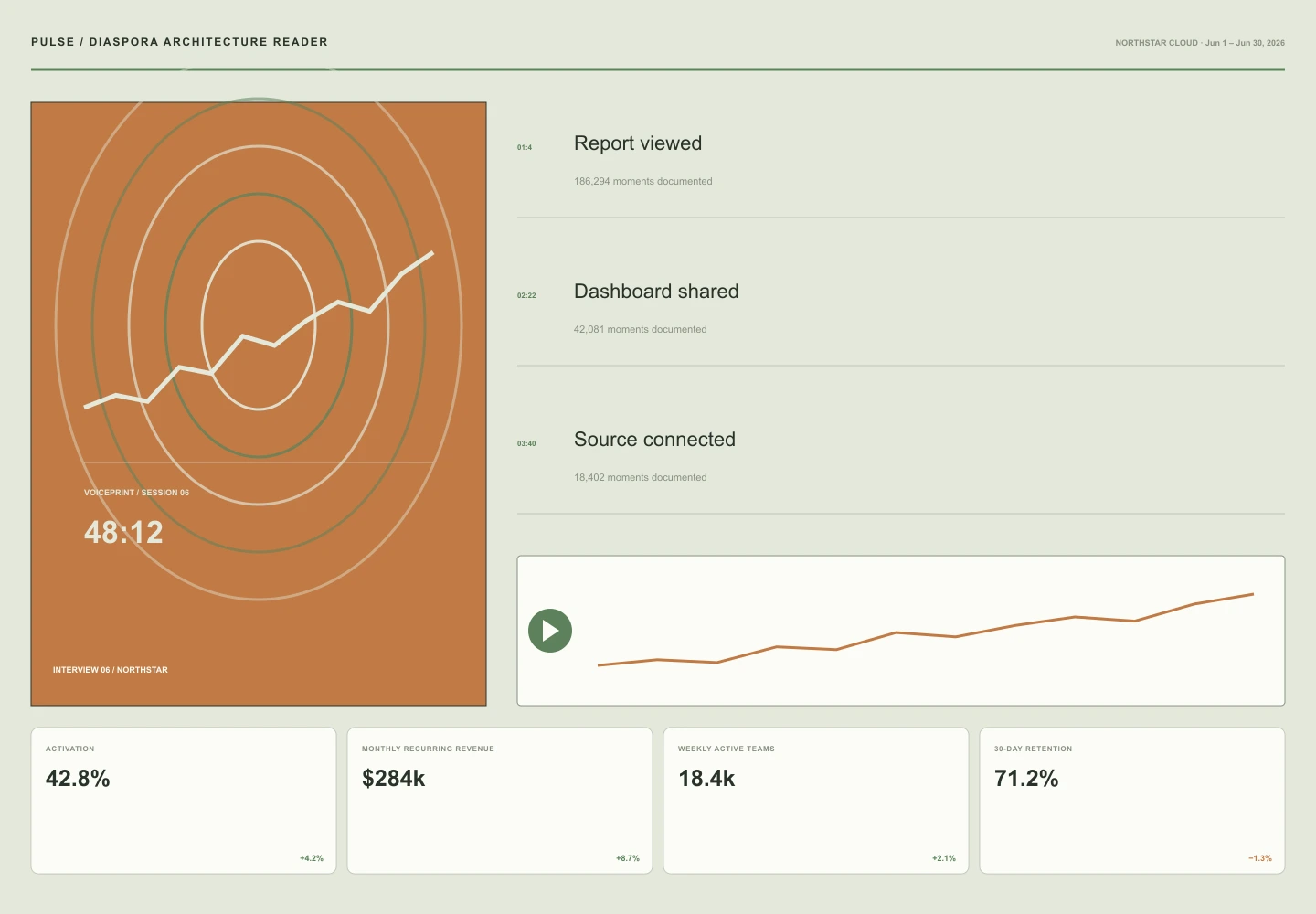
Task: Open the "Report viewed" chapter title
Action: (x=638, y=143)
